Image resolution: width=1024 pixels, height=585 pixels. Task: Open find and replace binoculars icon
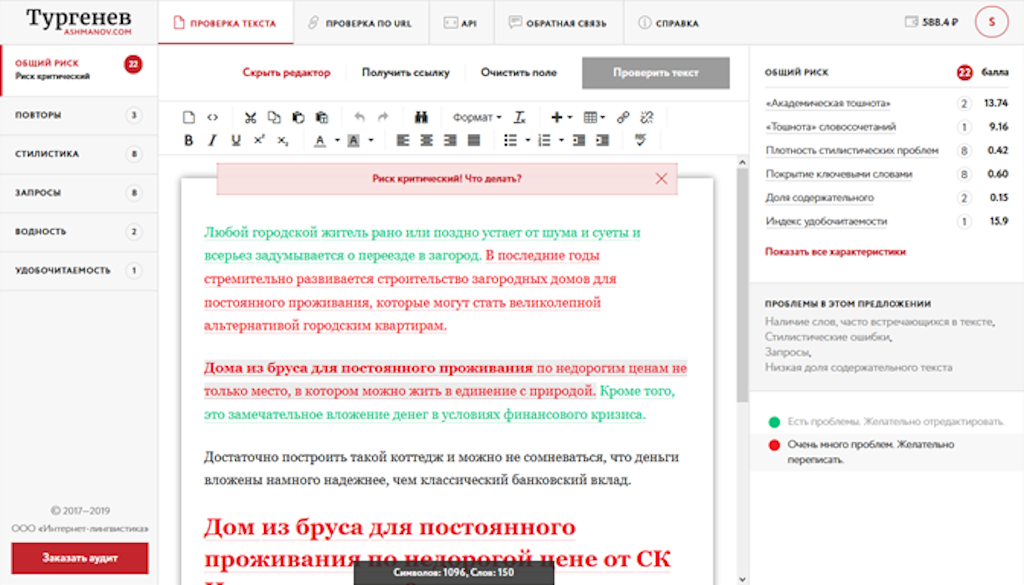click(x=421, y=118)
